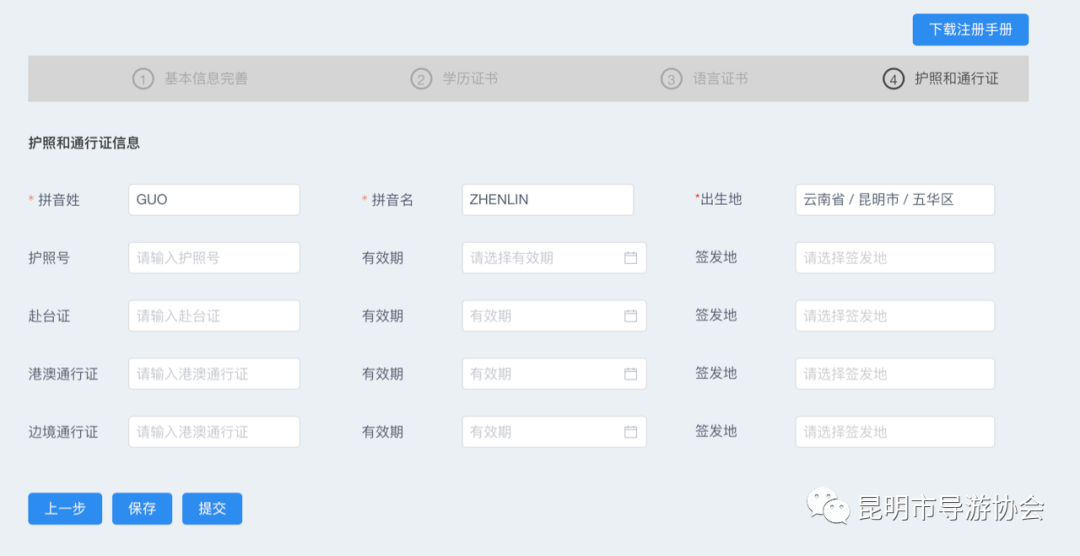Click calendar icon in 港澳通行证 validity field

click(630, 374)
